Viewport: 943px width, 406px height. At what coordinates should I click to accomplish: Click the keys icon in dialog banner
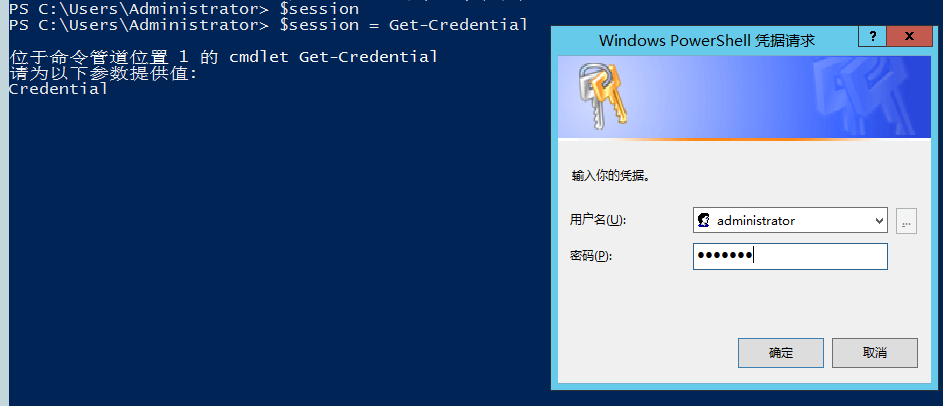(x=601, y=95)
